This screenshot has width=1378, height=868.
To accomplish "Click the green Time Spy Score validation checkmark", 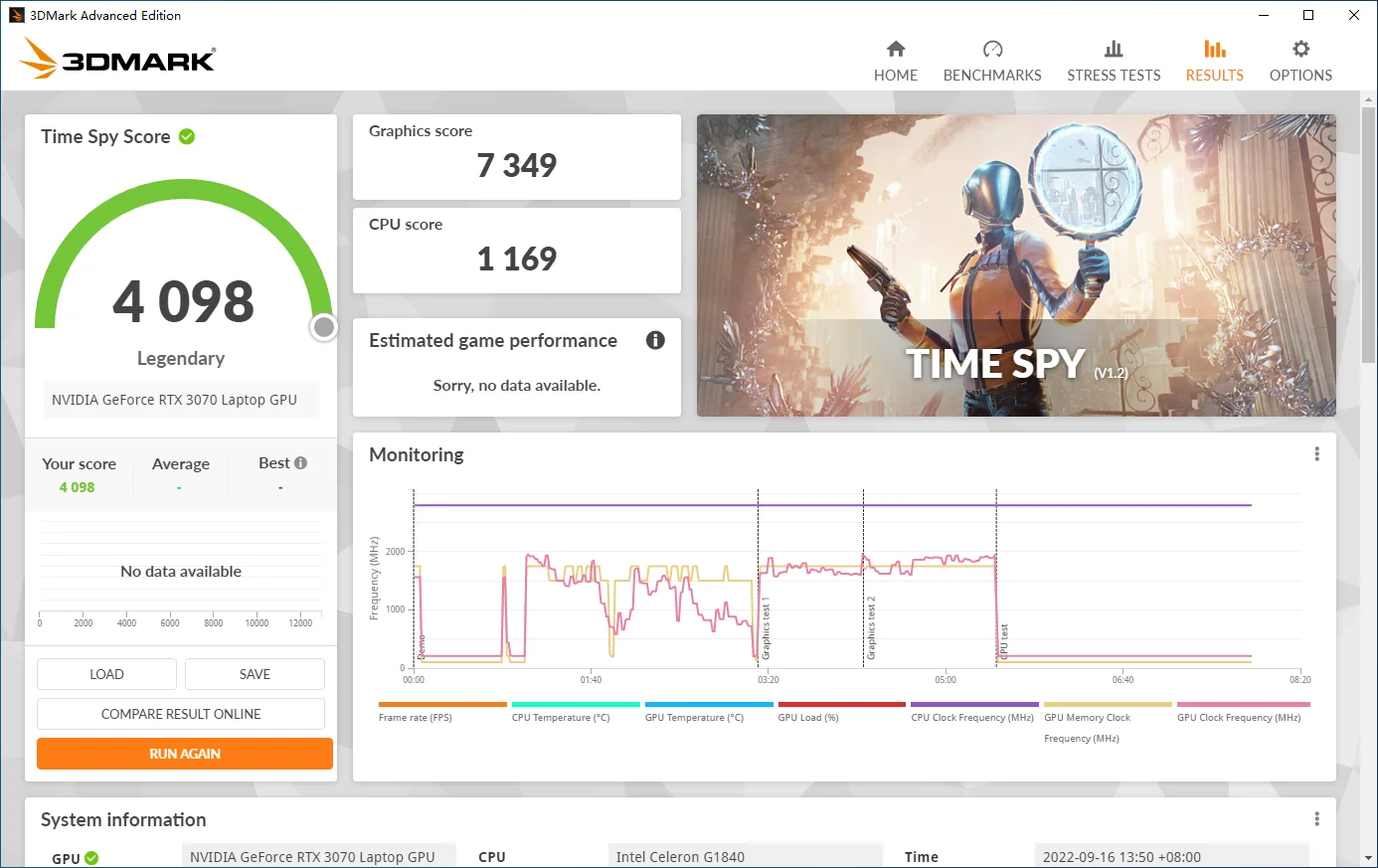I will pyautogui.click(x=187, y=136).
